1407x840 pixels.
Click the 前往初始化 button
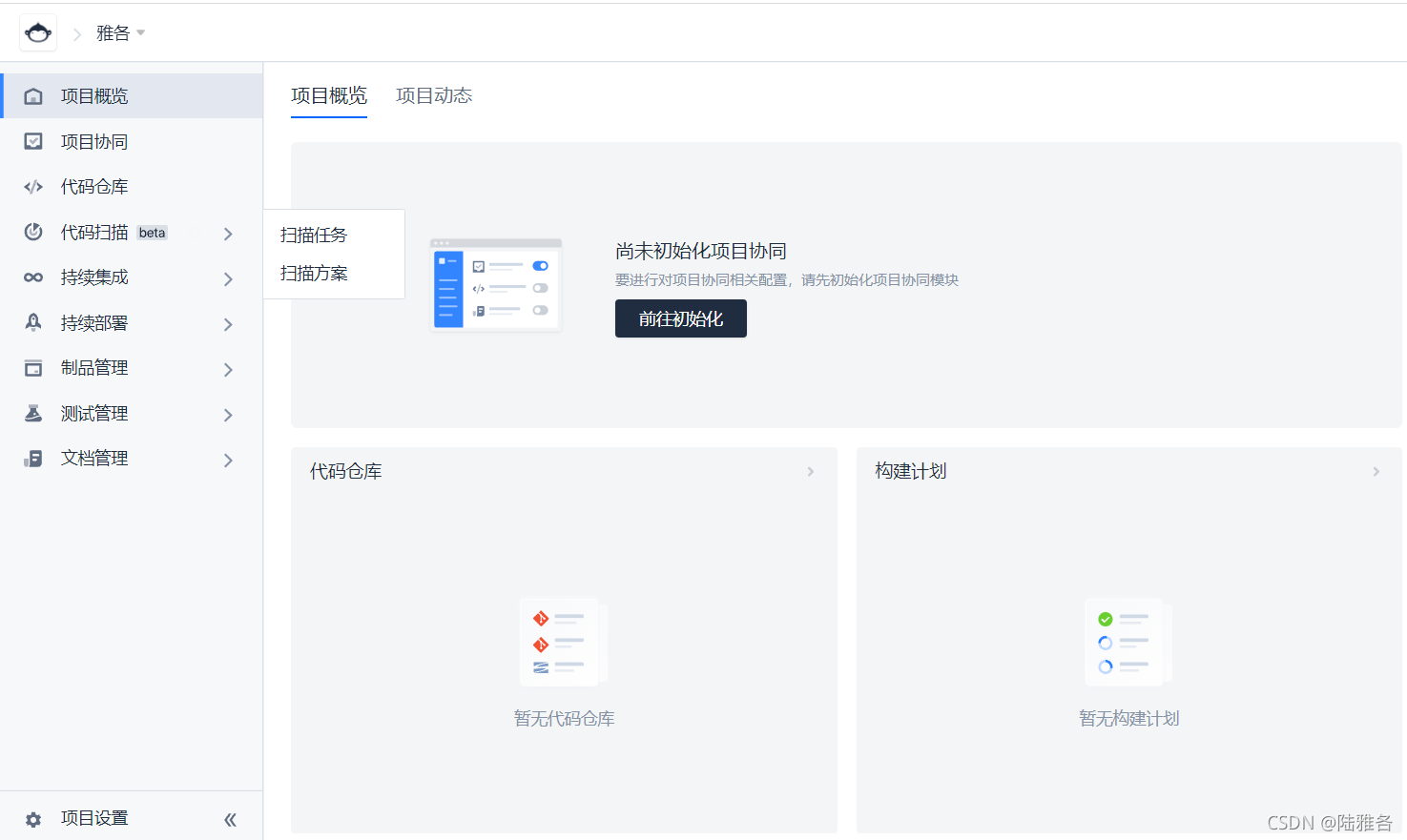[x=681, y=318]
